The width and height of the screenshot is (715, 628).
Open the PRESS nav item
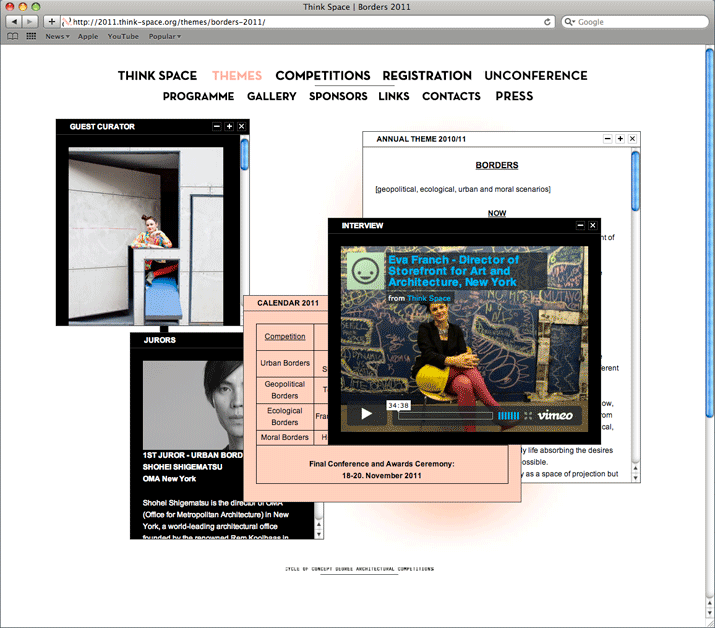click(514, 96)
